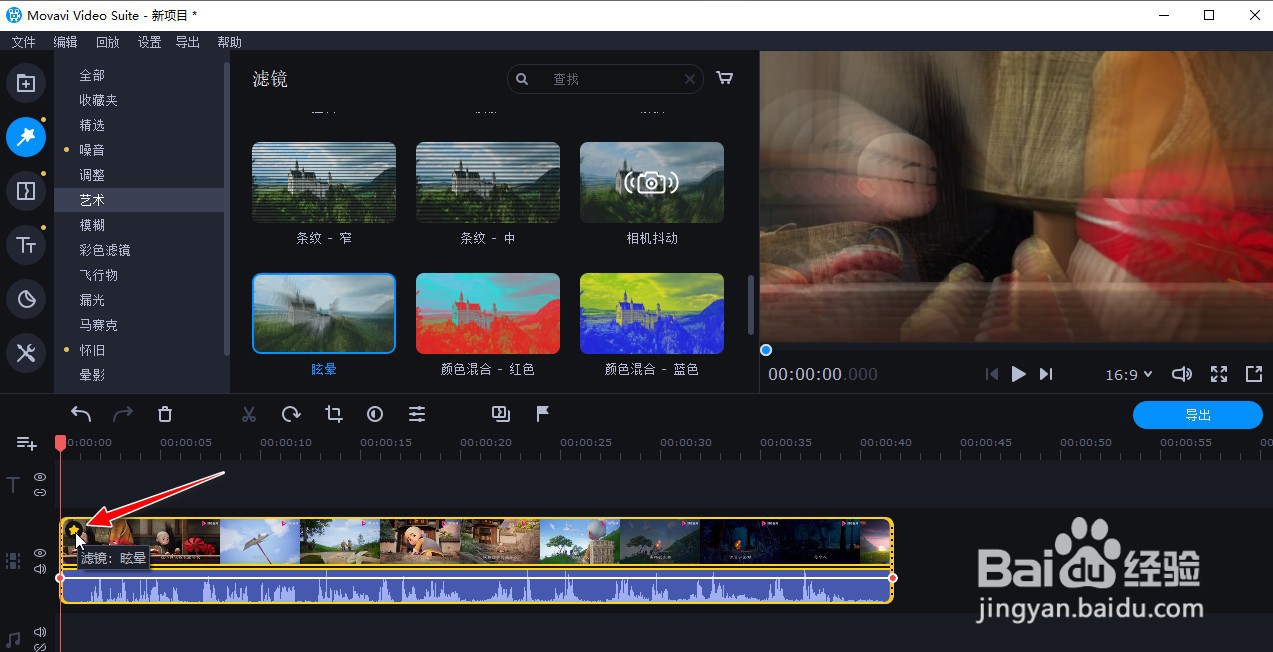Open the 编辑 menu

click(x=65, y=42)
